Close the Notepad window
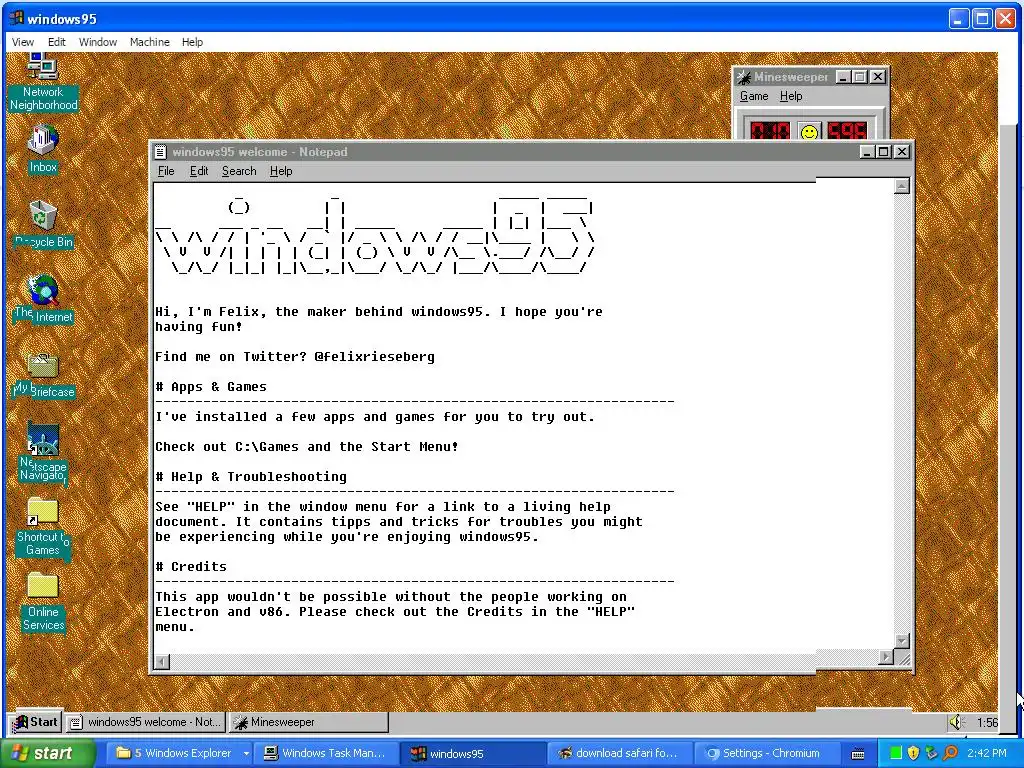 (901, 152)
